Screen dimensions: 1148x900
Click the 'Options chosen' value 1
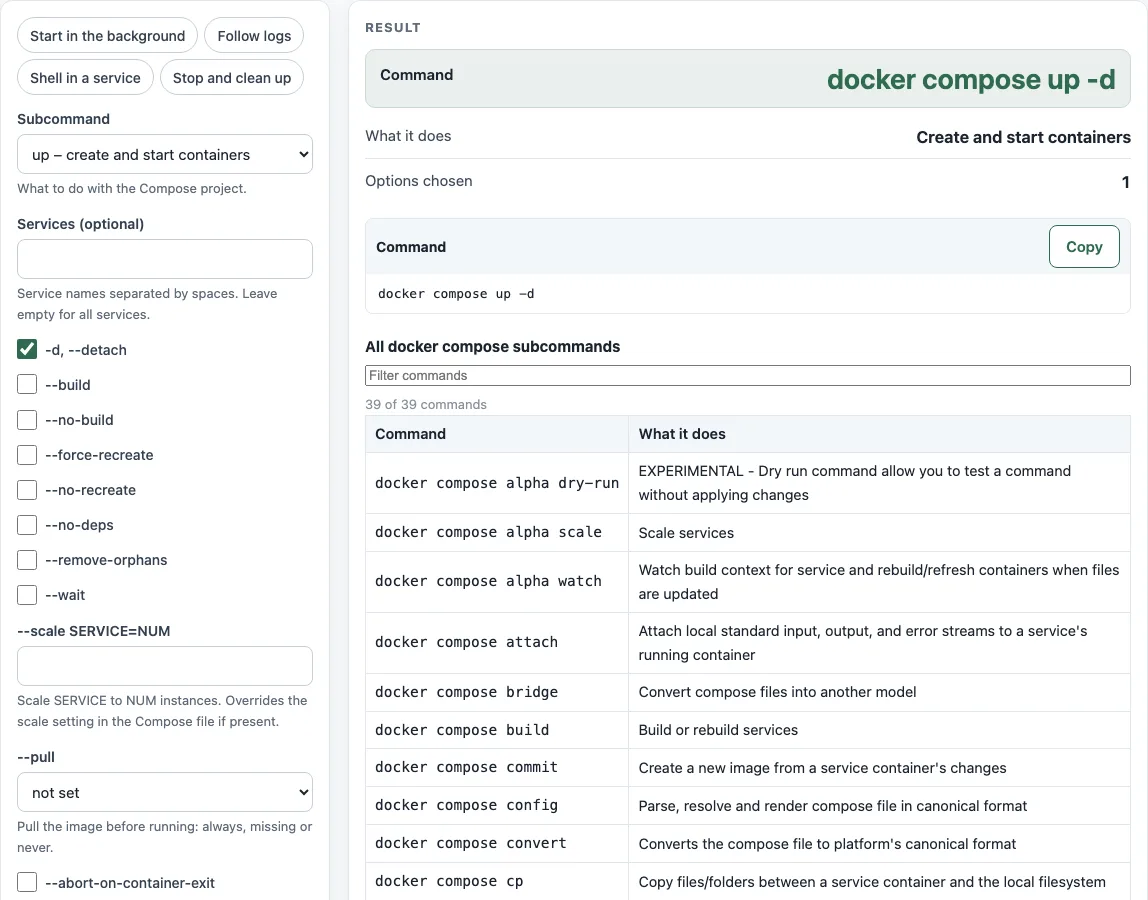[x=1125, y=182]
